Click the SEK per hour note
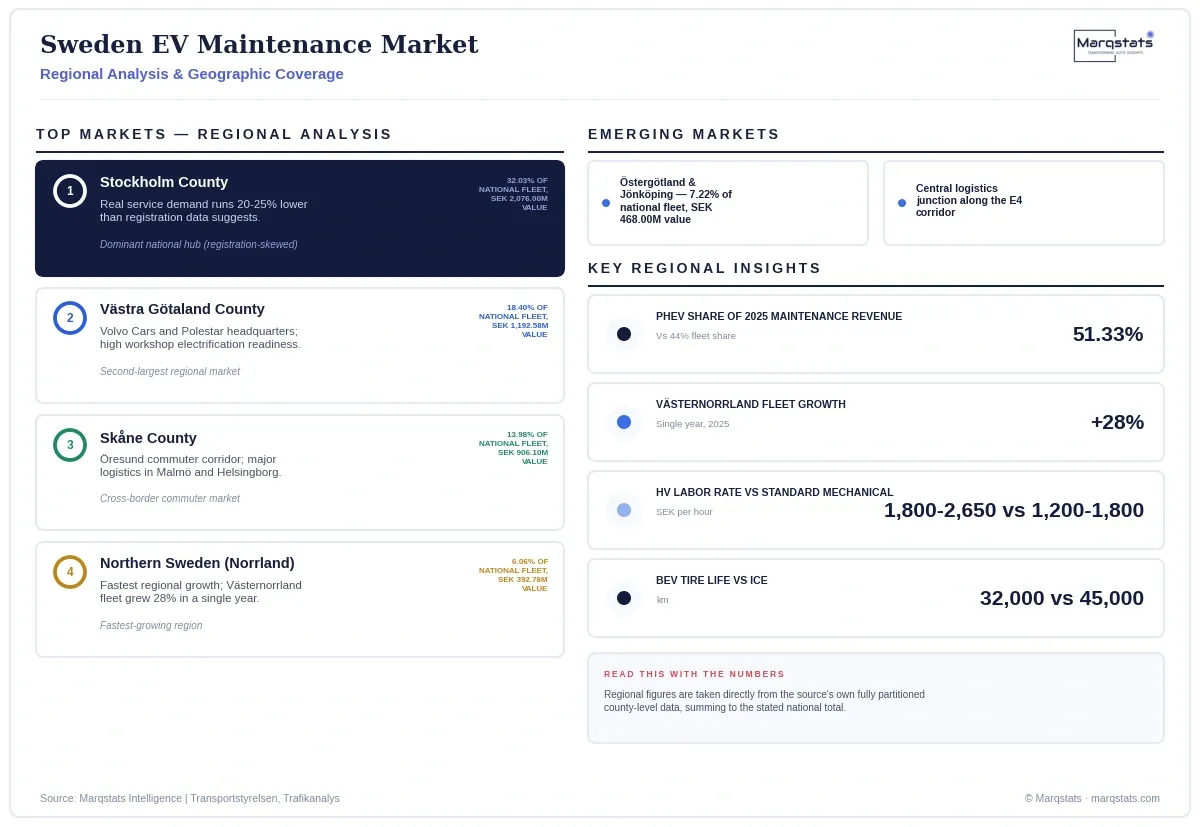 (685, 512)
